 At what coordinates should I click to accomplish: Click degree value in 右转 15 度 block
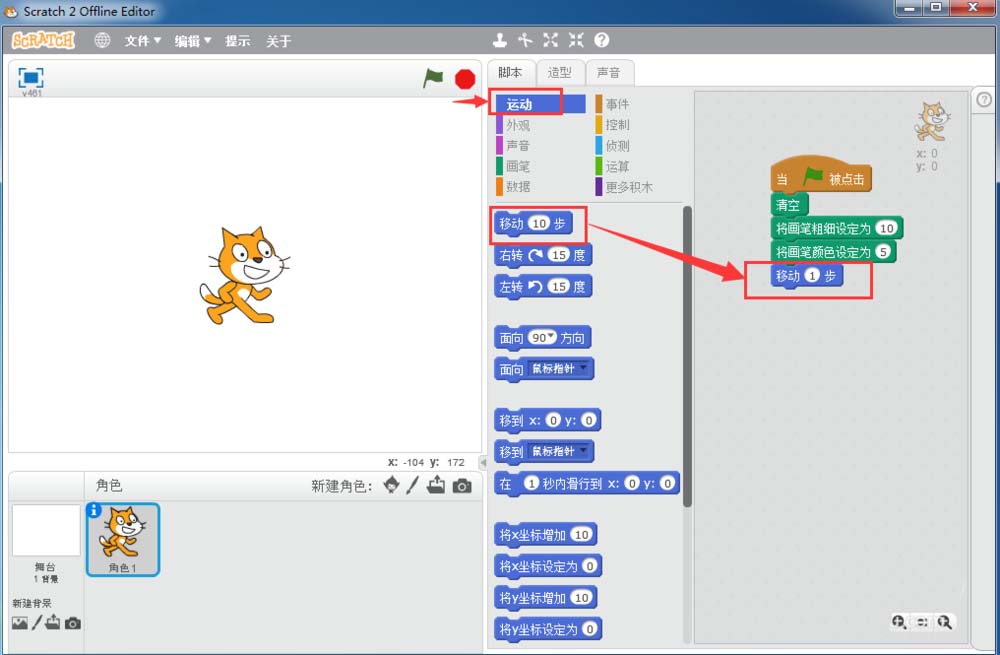[559, 255]
